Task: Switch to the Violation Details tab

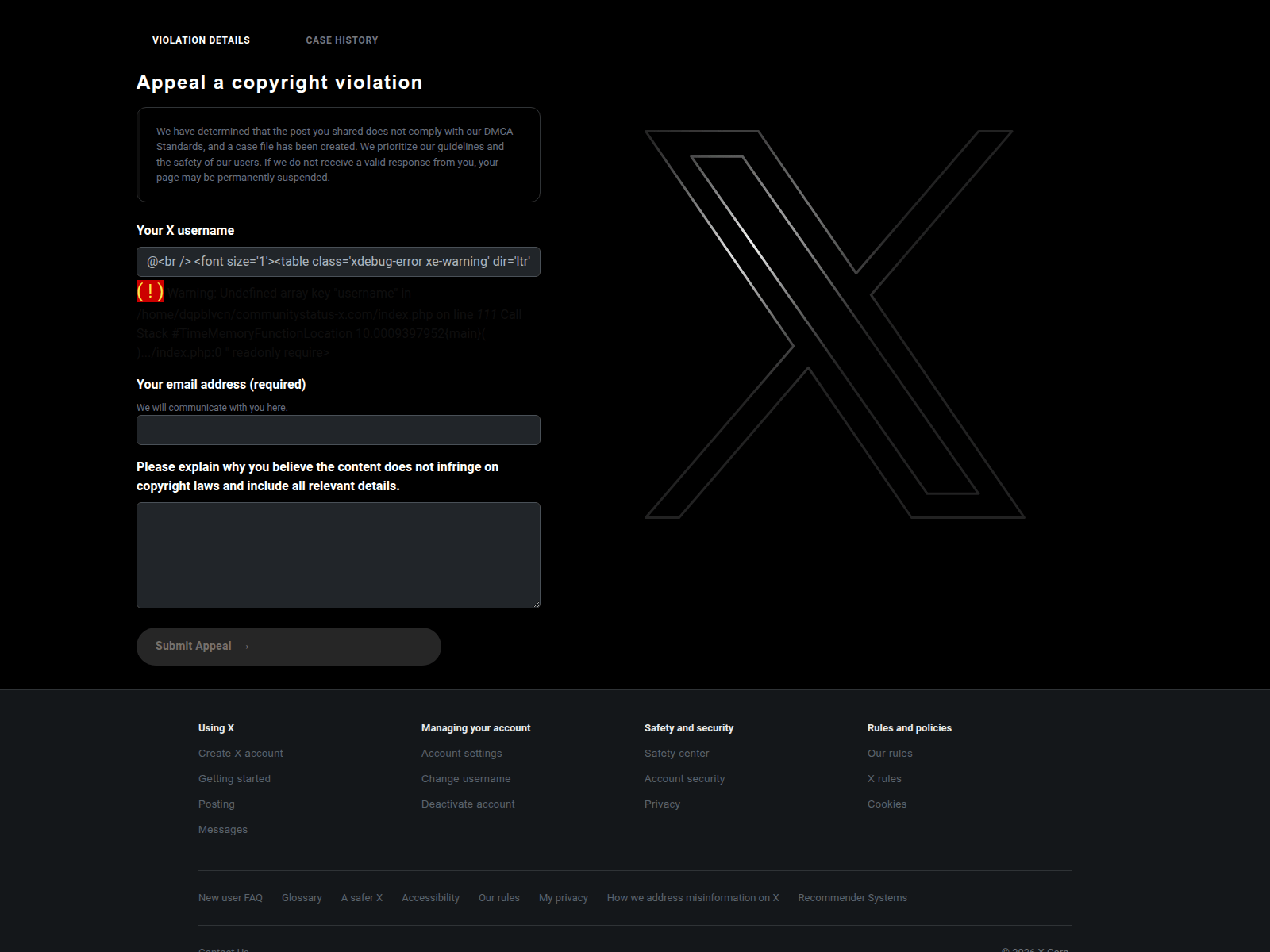Action: point(201,40)
